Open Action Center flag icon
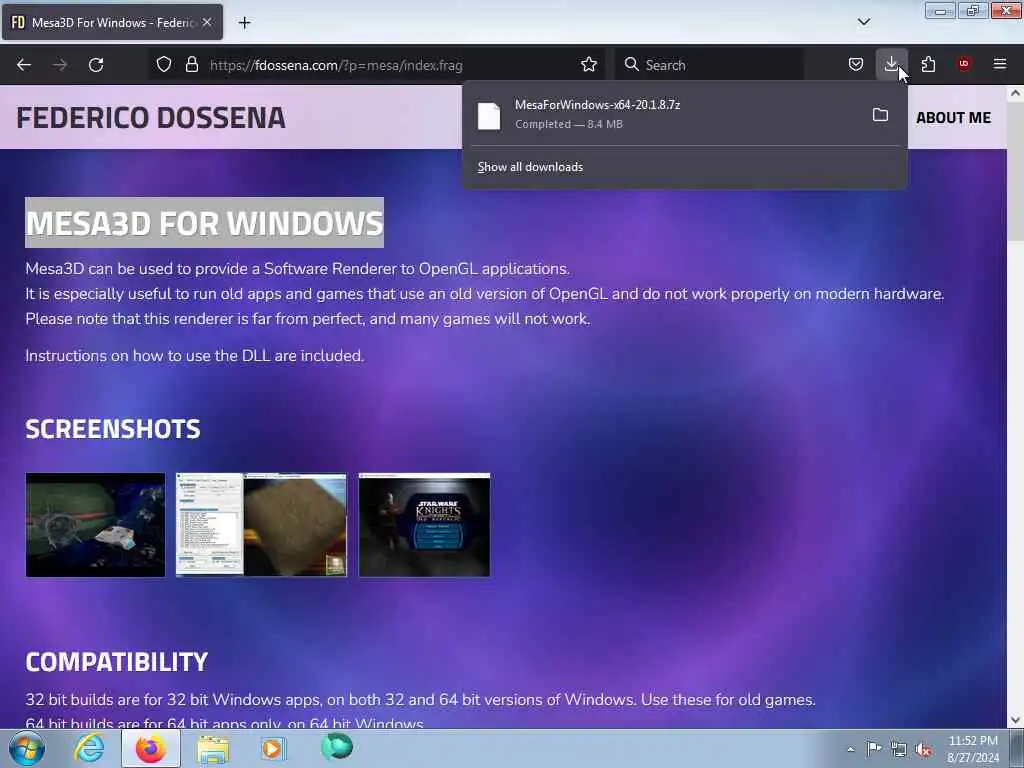The image size is (1024, 768). tap(874, 749)
